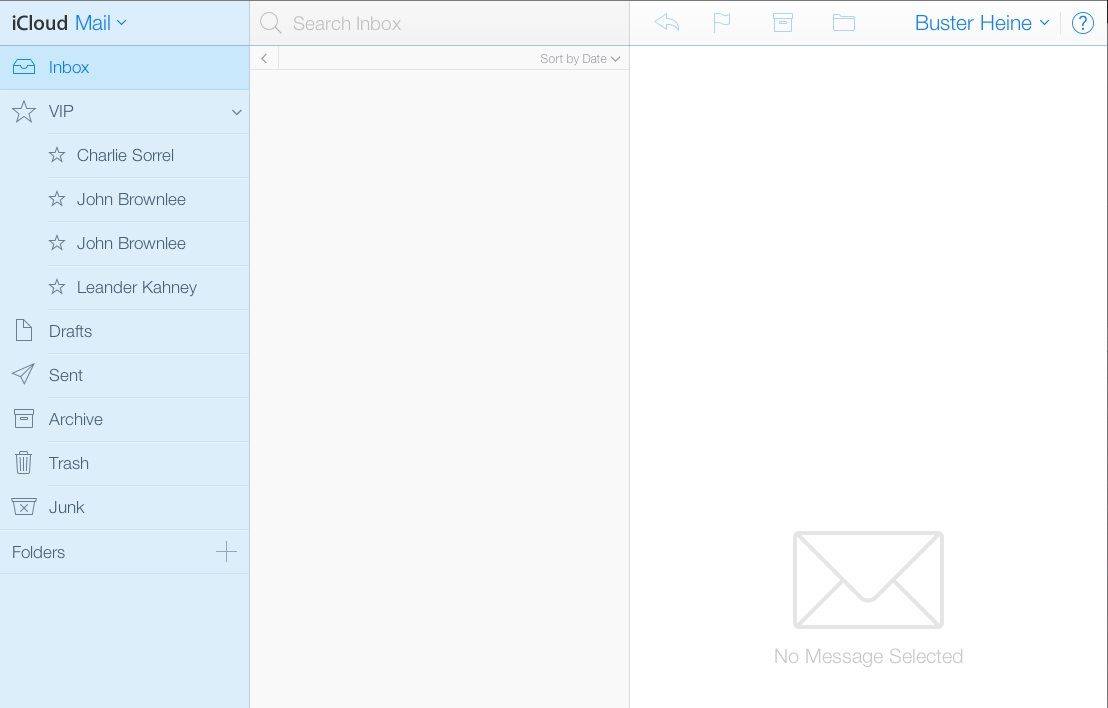Open the Sent mailbox
The width and height of the screenshot is (1108, 708).
coord(66,375)
